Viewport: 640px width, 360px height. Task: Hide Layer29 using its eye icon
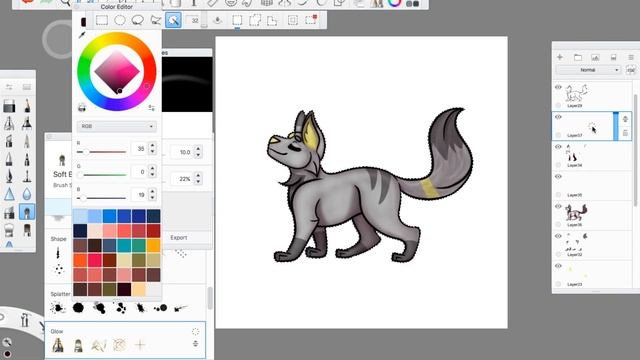coord(558,87)
